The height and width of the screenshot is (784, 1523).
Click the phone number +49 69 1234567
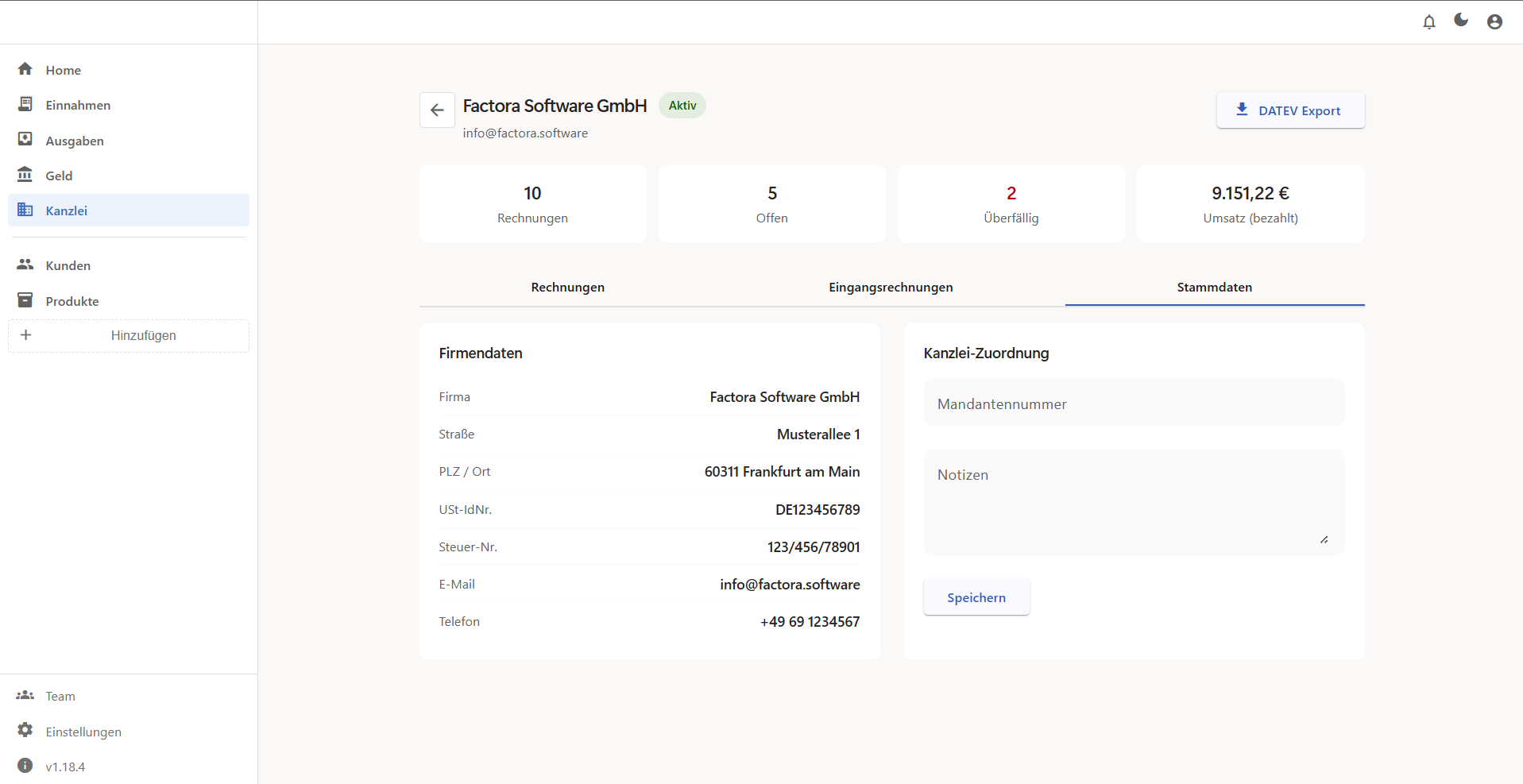point(810,622)
